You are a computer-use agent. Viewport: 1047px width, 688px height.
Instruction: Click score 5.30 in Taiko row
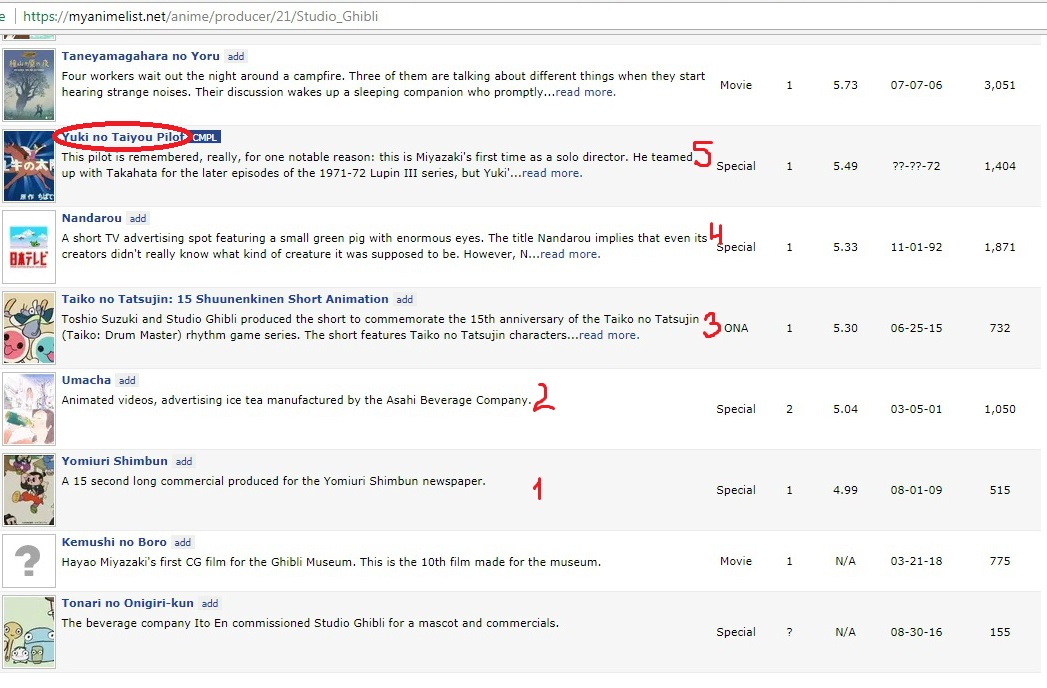[845, 327]
